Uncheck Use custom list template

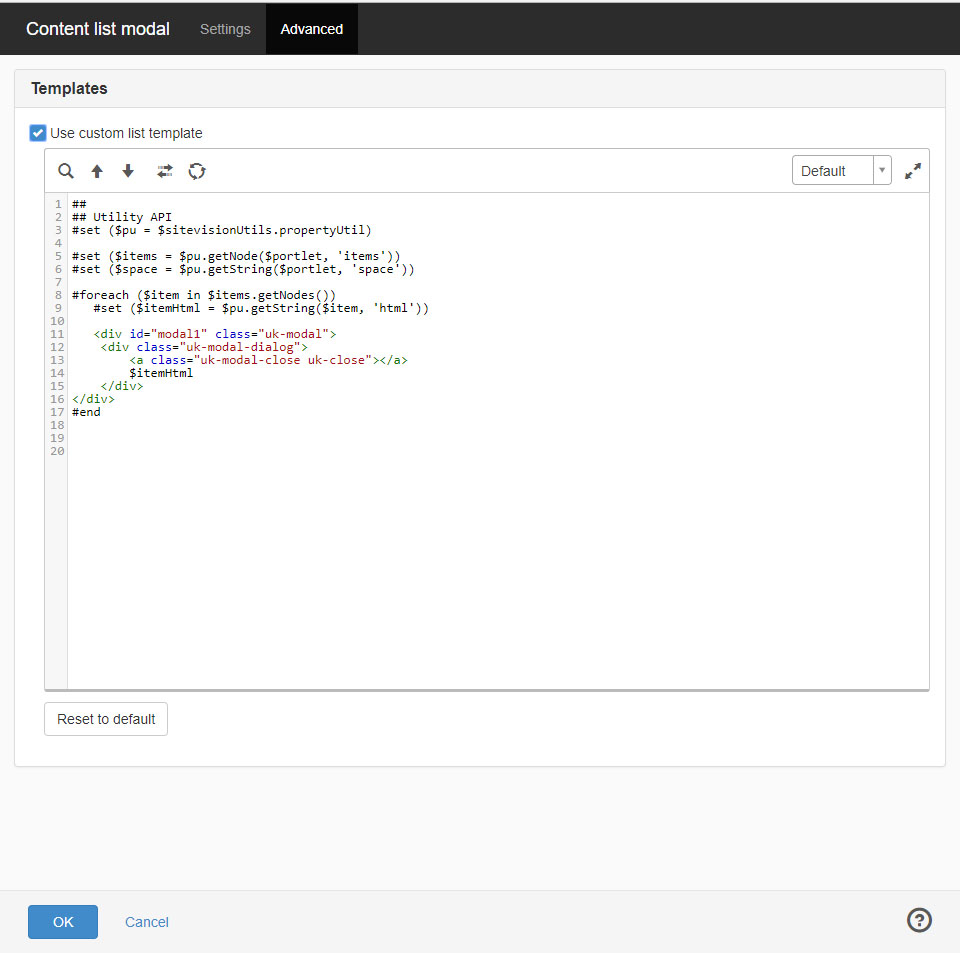[x=38, y=133]
